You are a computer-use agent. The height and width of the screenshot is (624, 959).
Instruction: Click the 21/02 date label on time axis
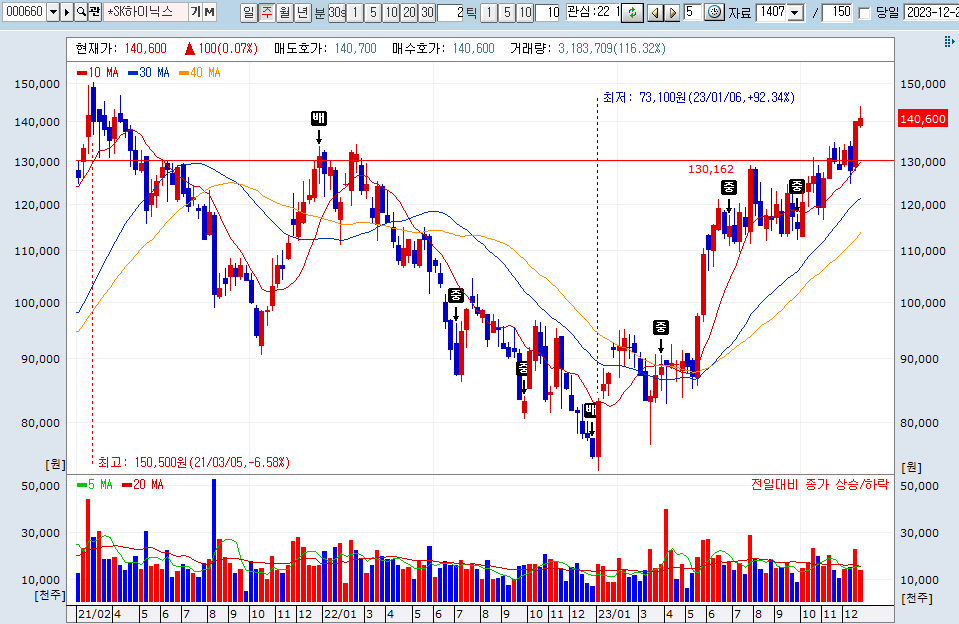tap(95, 614)
